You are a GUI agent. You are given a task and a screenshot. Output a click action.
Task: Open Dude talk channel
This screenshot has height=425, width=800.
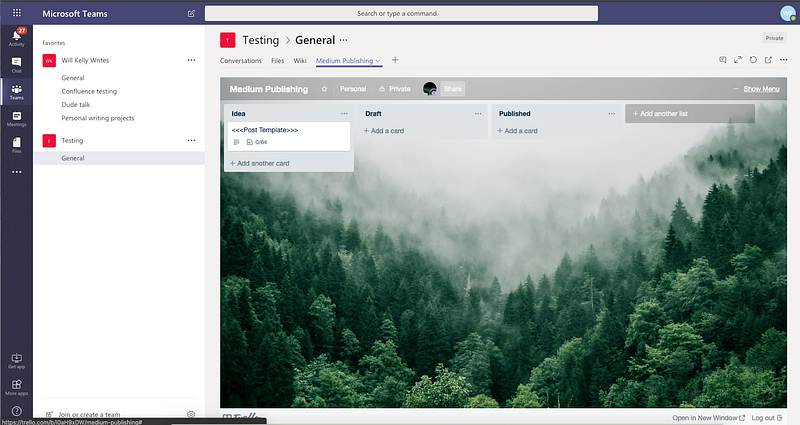(x=76, y=105)
